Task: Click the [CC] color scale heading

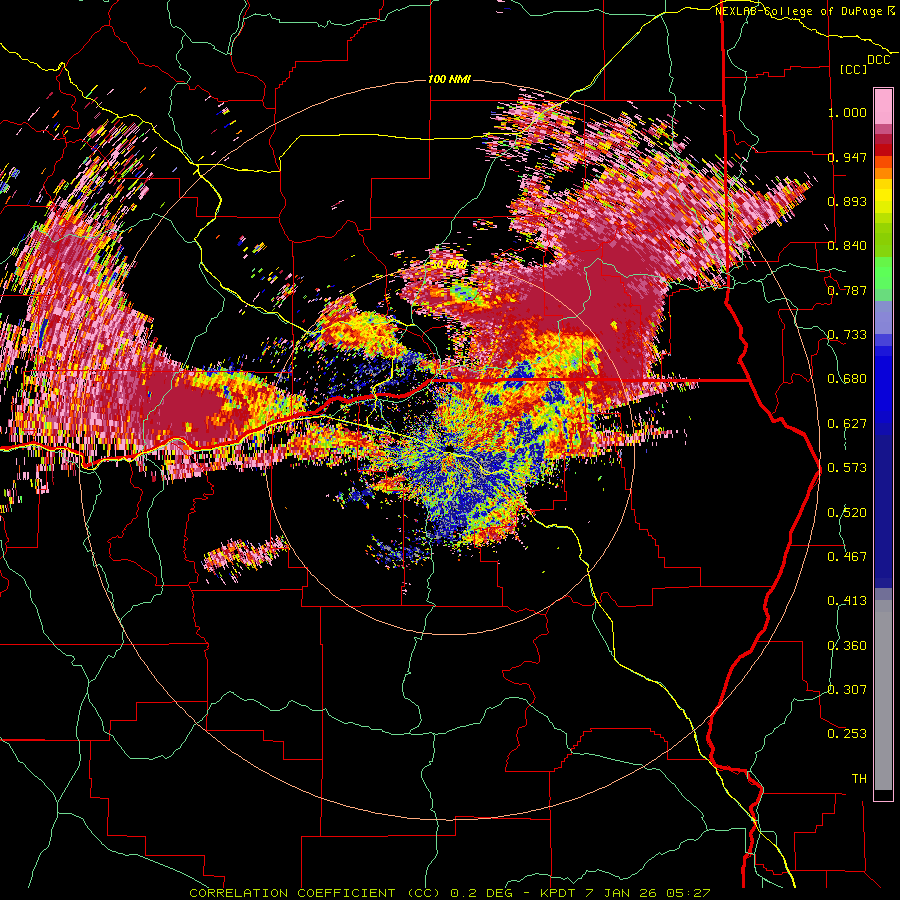Action: click(x=854, y=69)
